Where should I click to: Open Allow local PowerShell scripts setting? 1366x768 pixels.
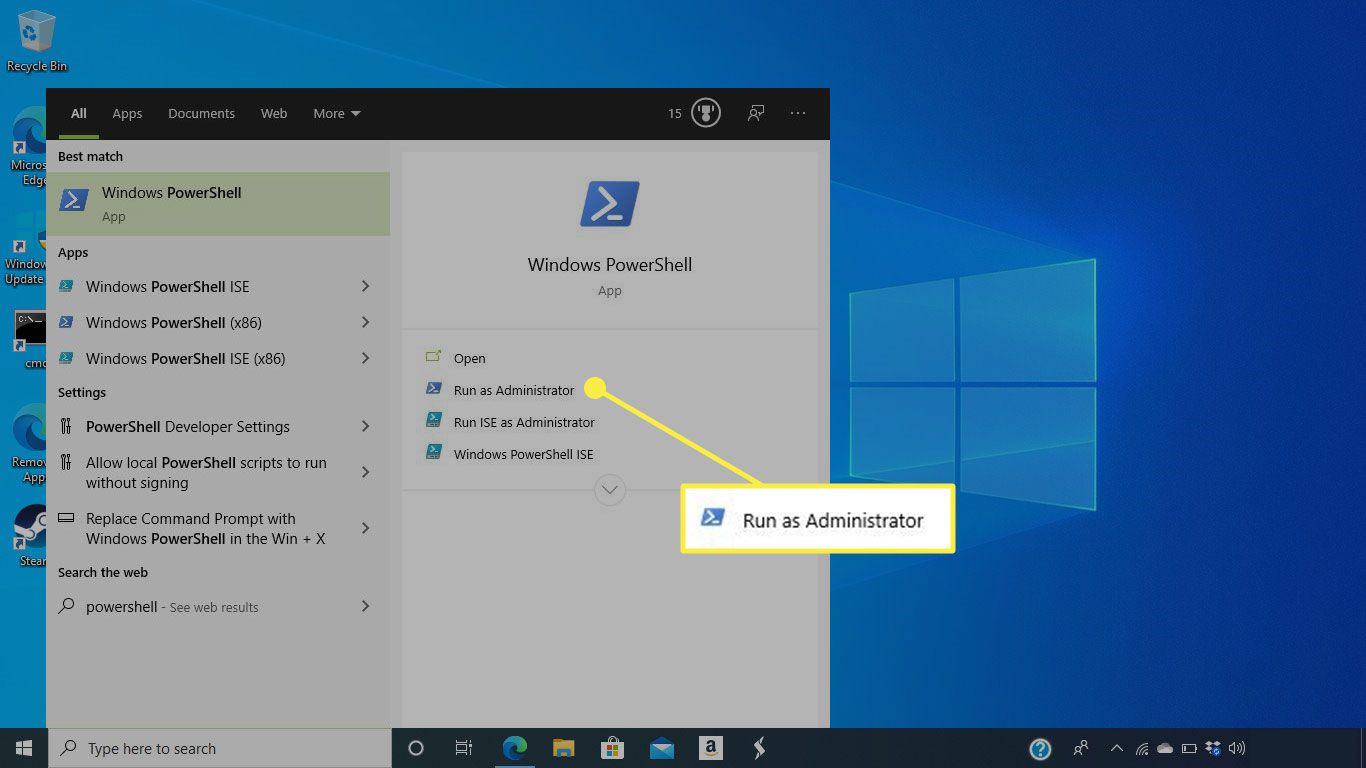coord(218,472)
